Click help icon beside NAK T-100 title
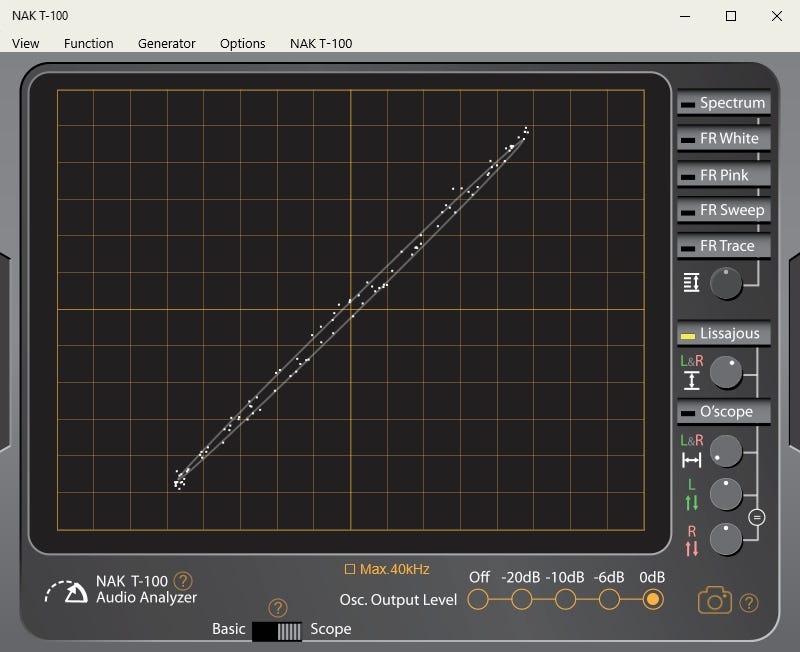 pyautogui.click(x=183, y=581)
